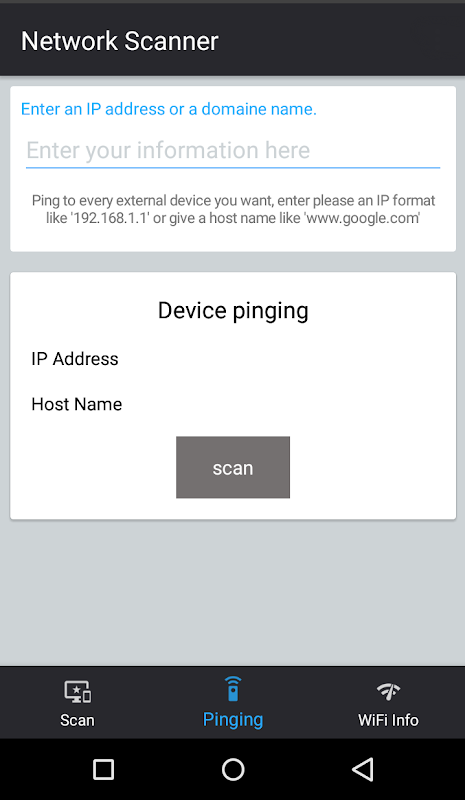Image resolution: width=465 pixels, height=800 pixels.
Task: Click the Network Scanner title
Action: tap(119, 41)
